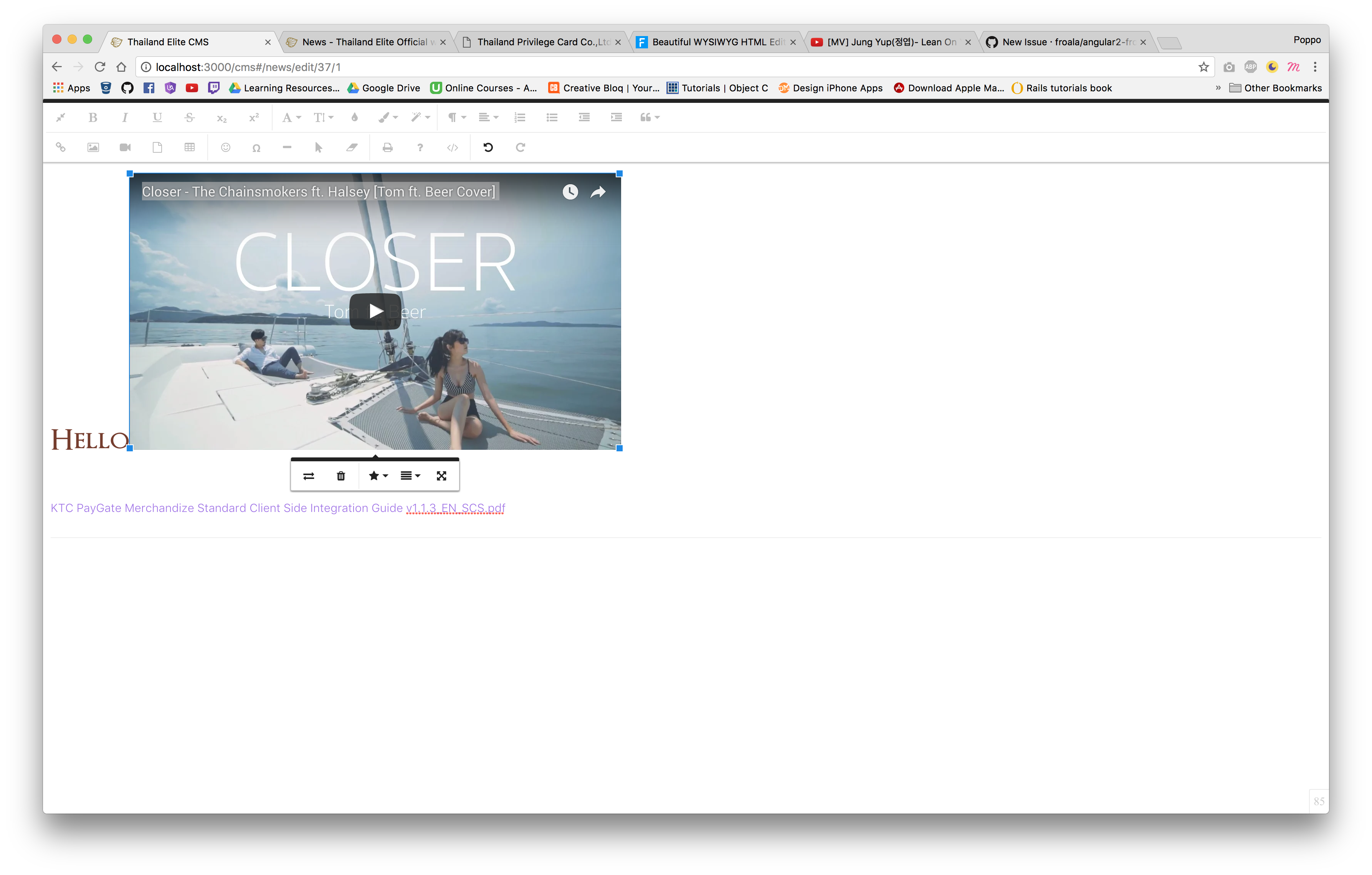Expand the Paragraph Format dropdown
The height and width of the screenshot is (875, 1372).
point(456,117)
